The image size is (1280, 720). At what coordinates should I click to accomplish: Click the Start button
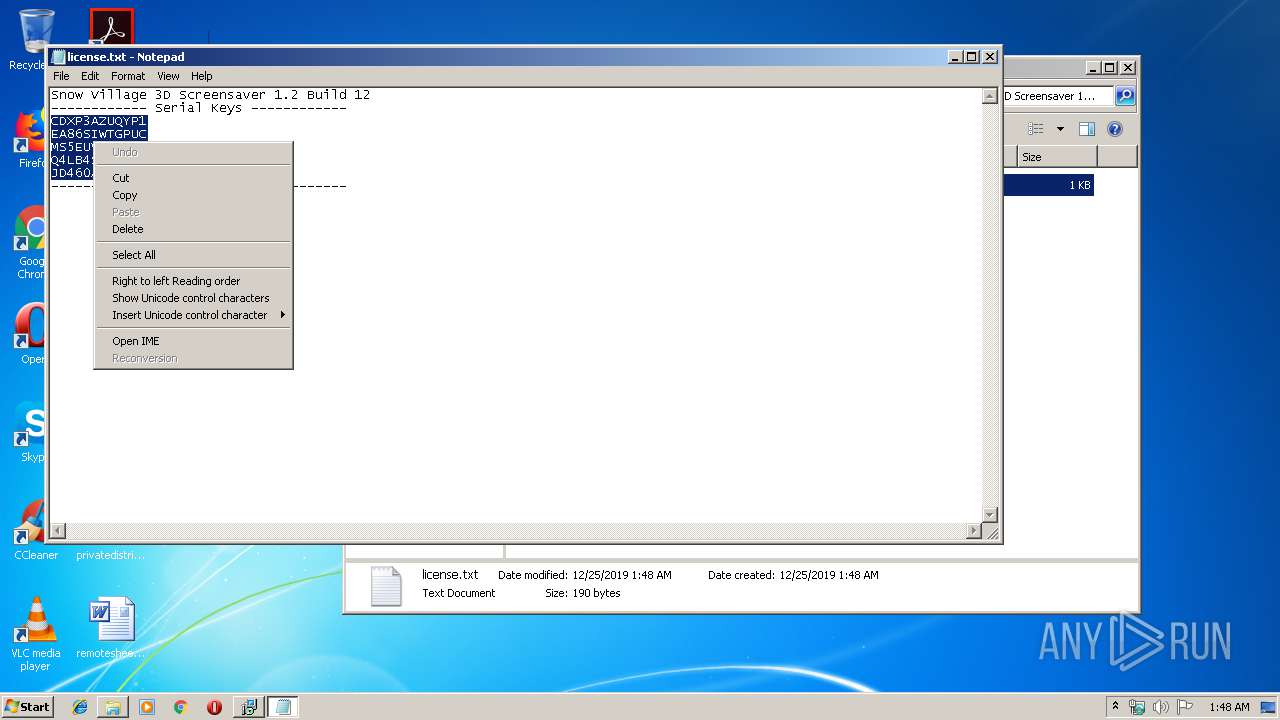[28, 706]
